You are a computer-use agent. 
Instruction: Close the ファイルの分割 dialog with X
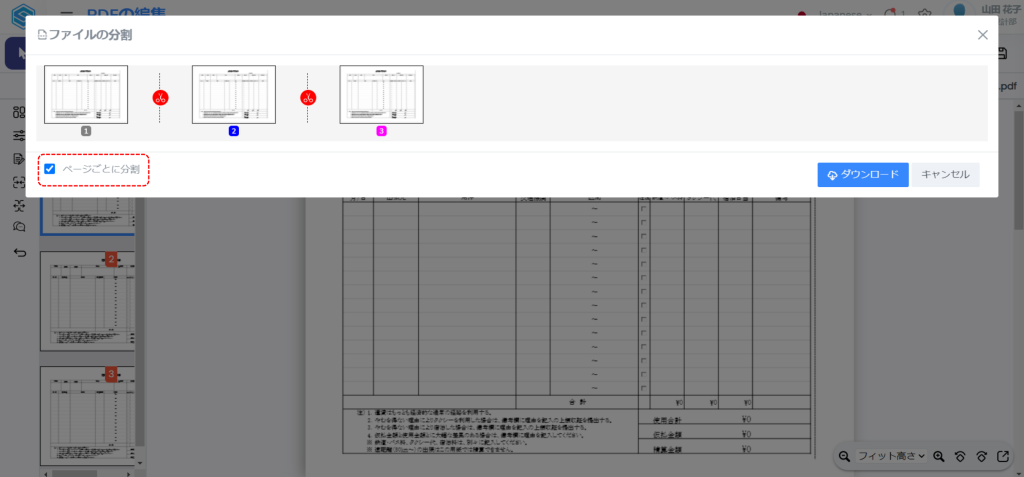tap(983, 35)
